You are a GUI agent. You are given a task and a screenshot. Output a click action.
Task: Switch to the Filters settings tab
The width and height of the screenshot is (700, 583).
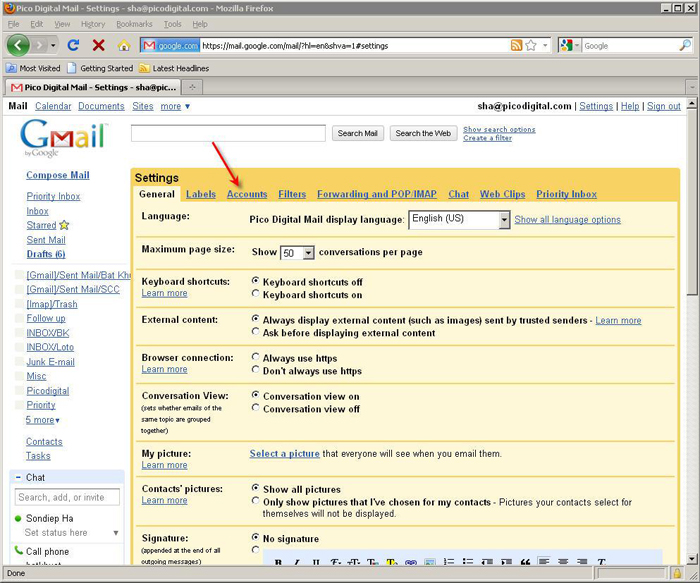click(x=292, y=194)
